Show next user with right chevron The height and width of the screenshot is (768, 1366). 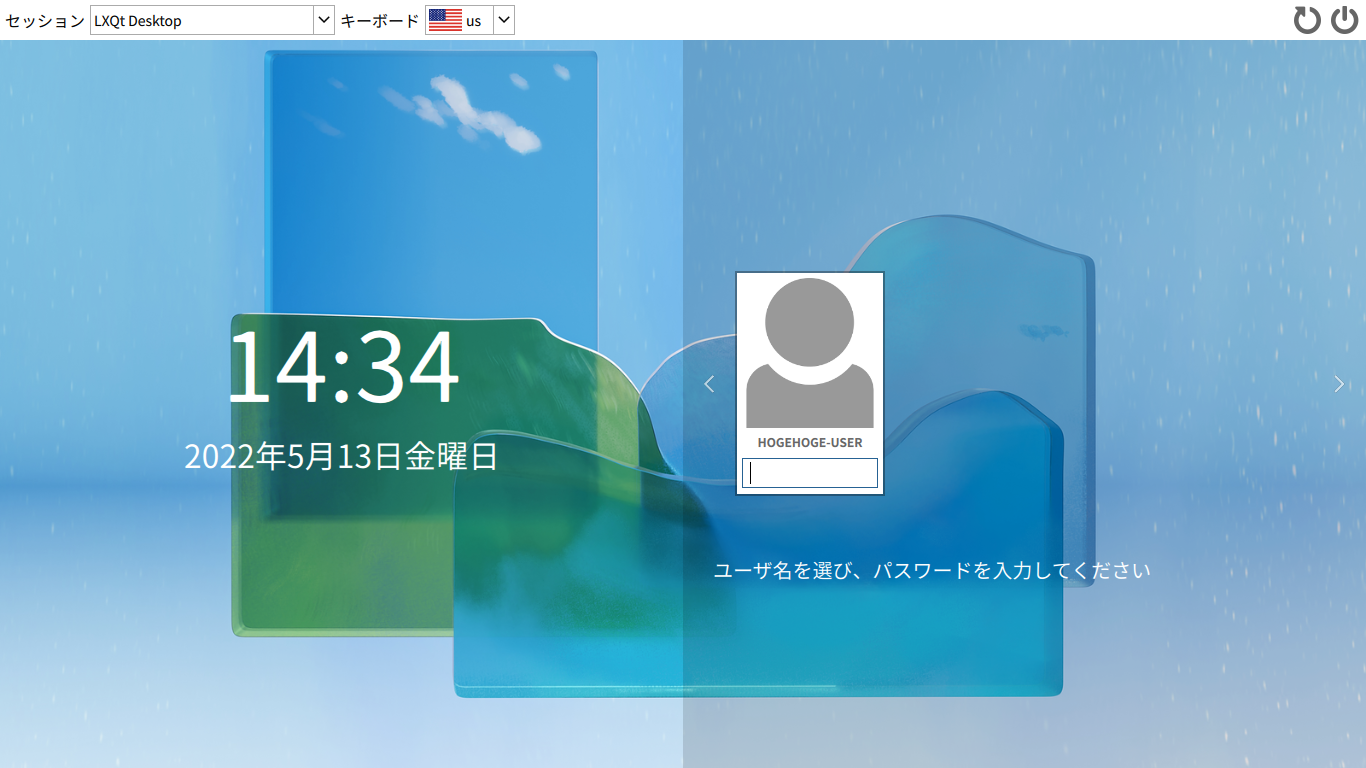point(1339,383)
